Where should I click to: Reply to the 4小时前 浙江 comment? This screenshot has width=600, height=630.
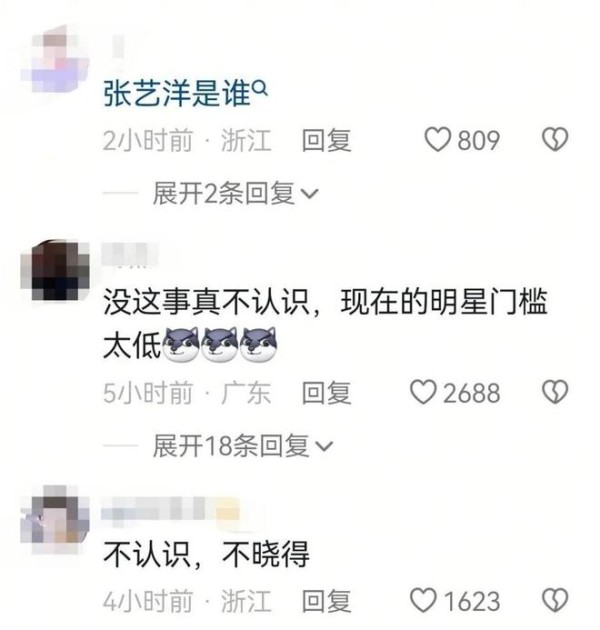(x=326, y=601)
